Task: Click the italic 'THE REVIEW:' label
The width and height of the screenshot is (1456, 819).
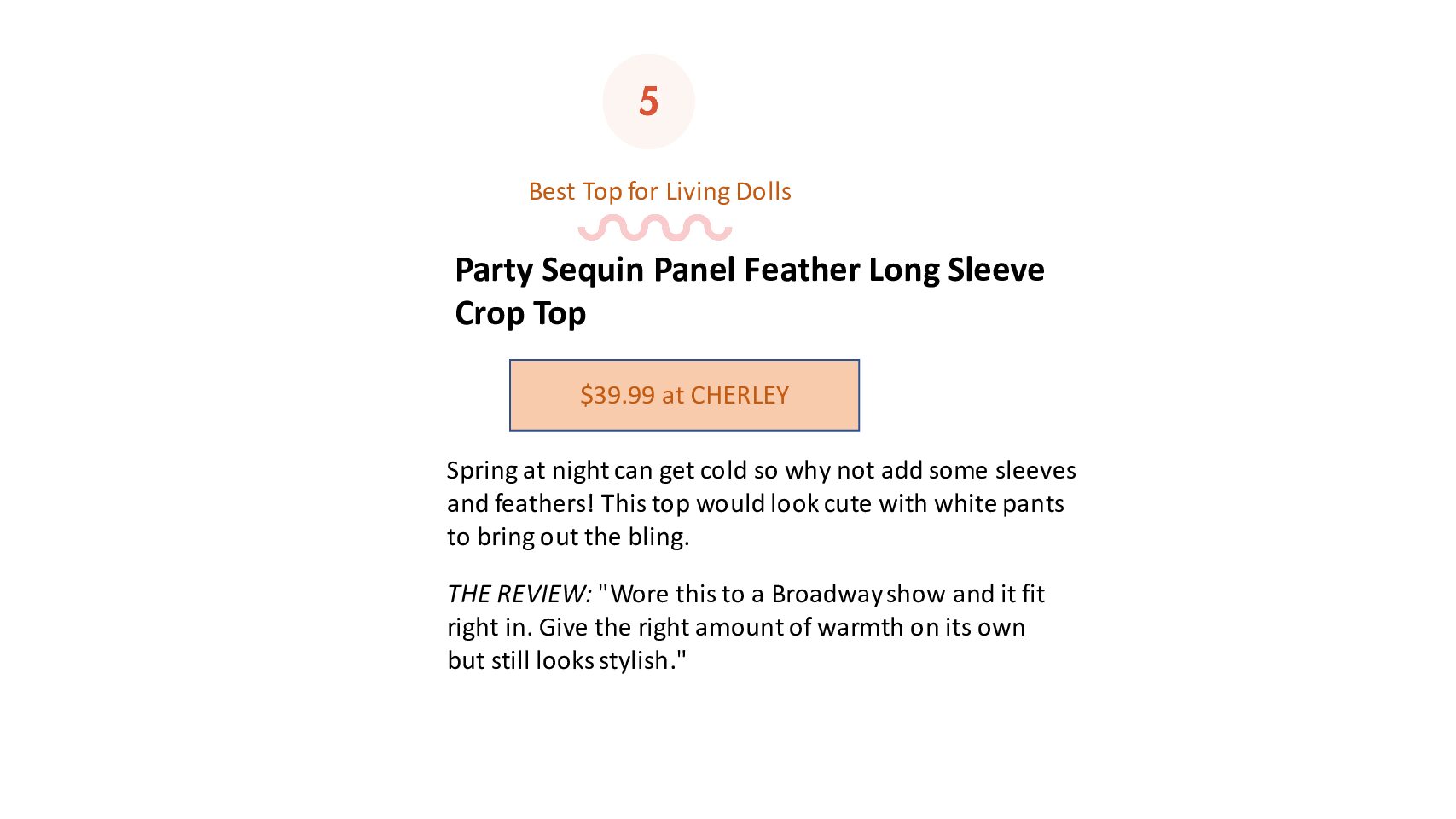Action: tap(519, 594)
